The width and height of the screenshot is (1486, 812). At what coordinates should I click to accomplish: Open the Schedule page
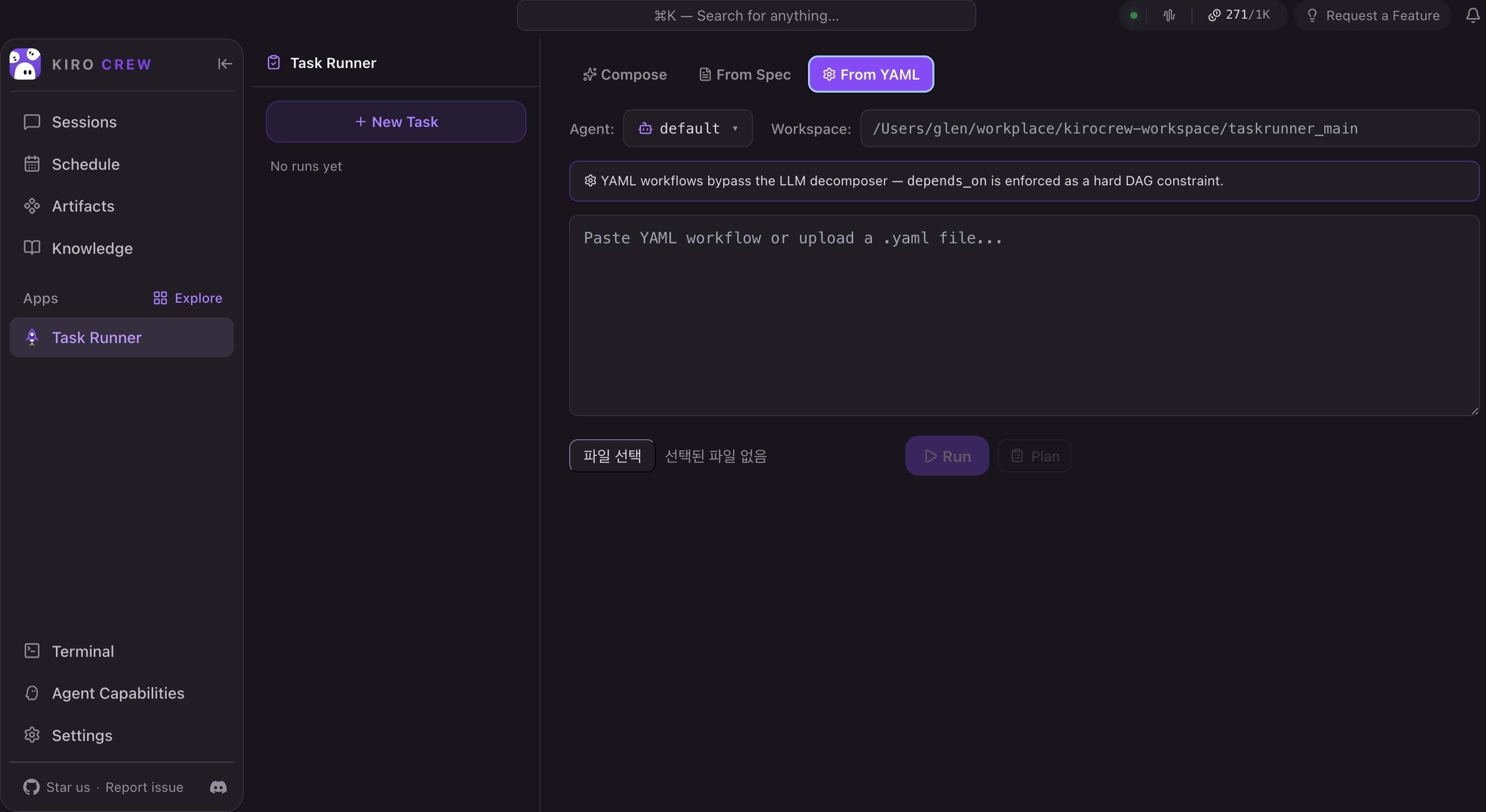tap(122, 164)
